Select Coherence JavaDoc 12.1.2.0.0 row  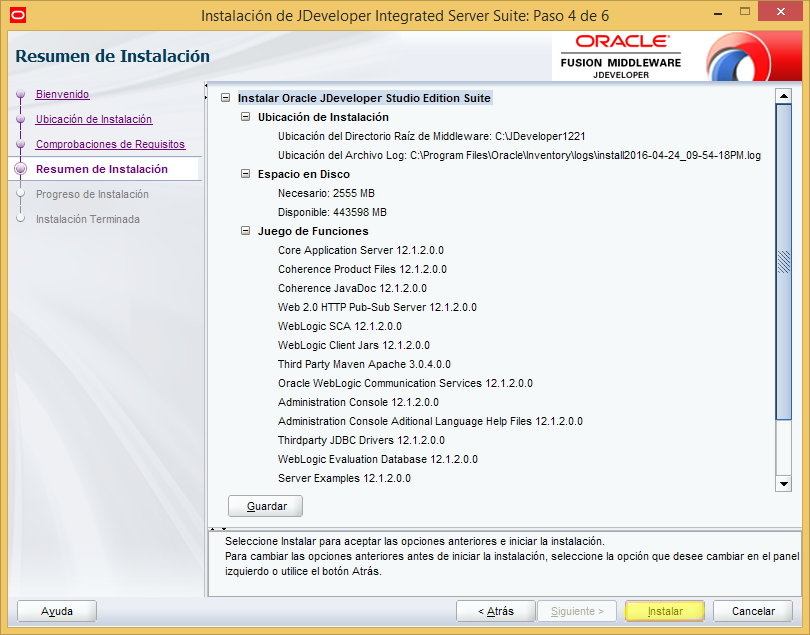tap(352, 288)
